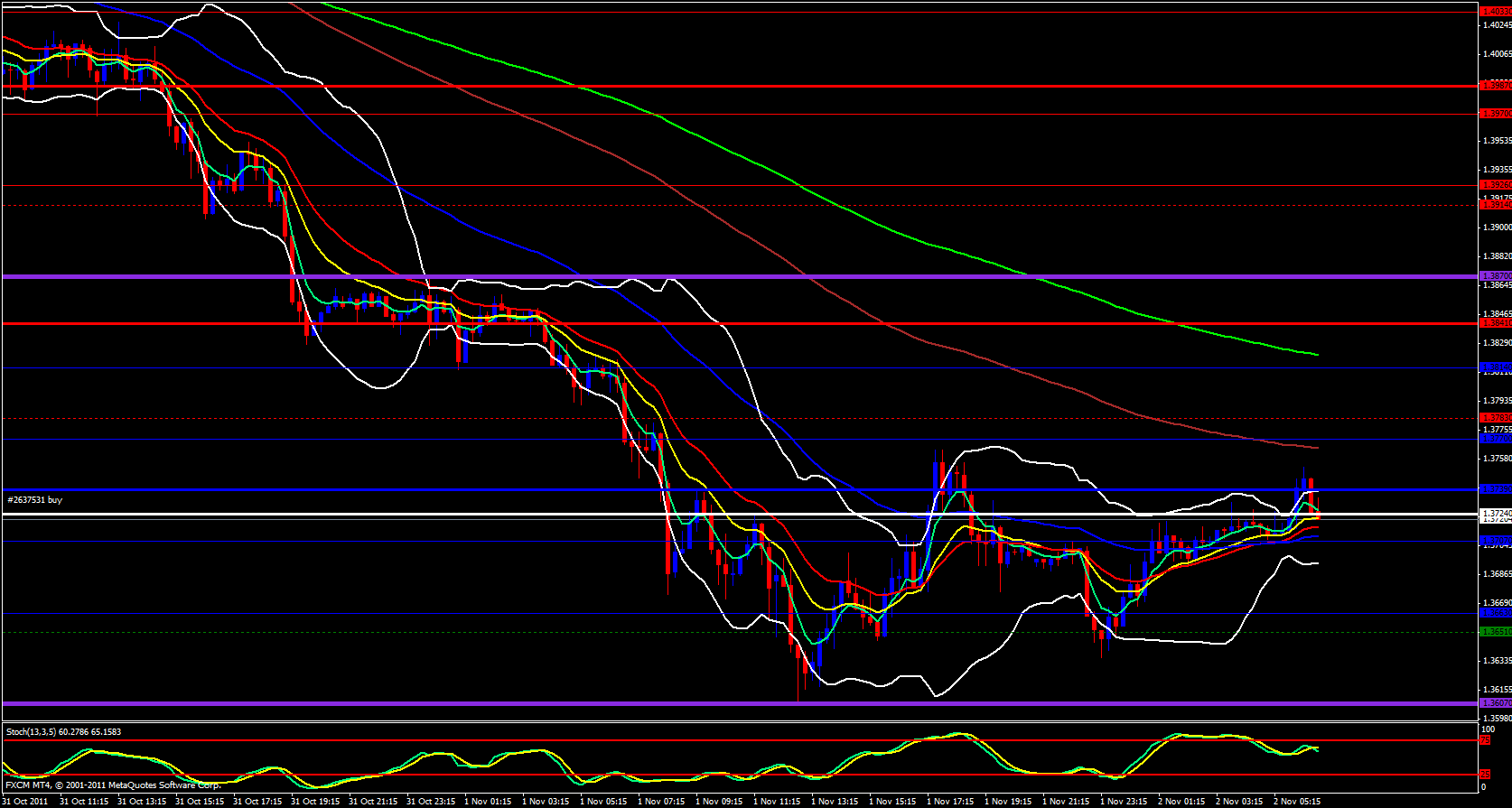Click the "1 Nov 13:15" time label
Screen dimensions: 1512x808
click(x=835, y=801)
